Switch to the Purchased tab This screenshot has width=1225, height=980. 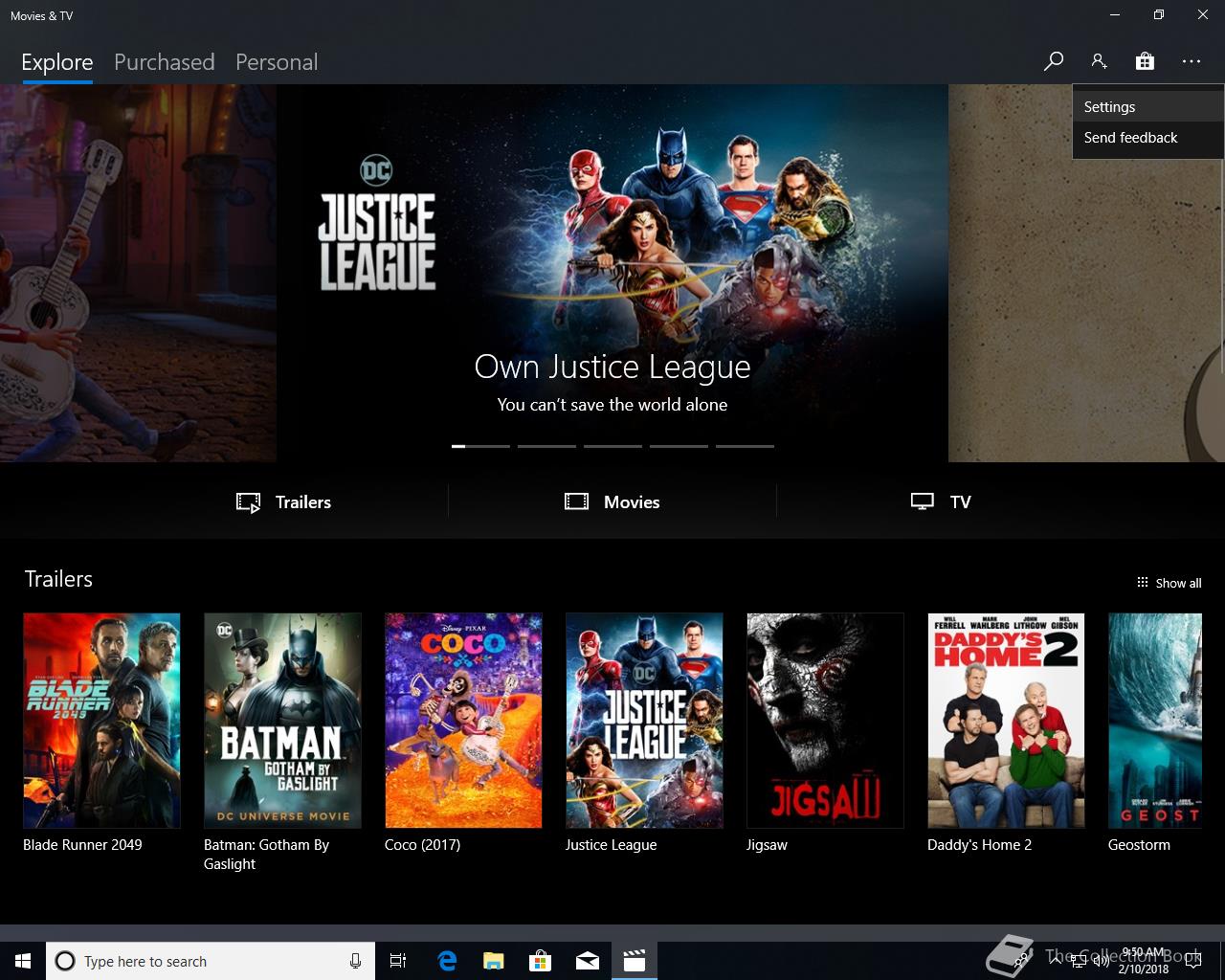[x=164, y=62]
